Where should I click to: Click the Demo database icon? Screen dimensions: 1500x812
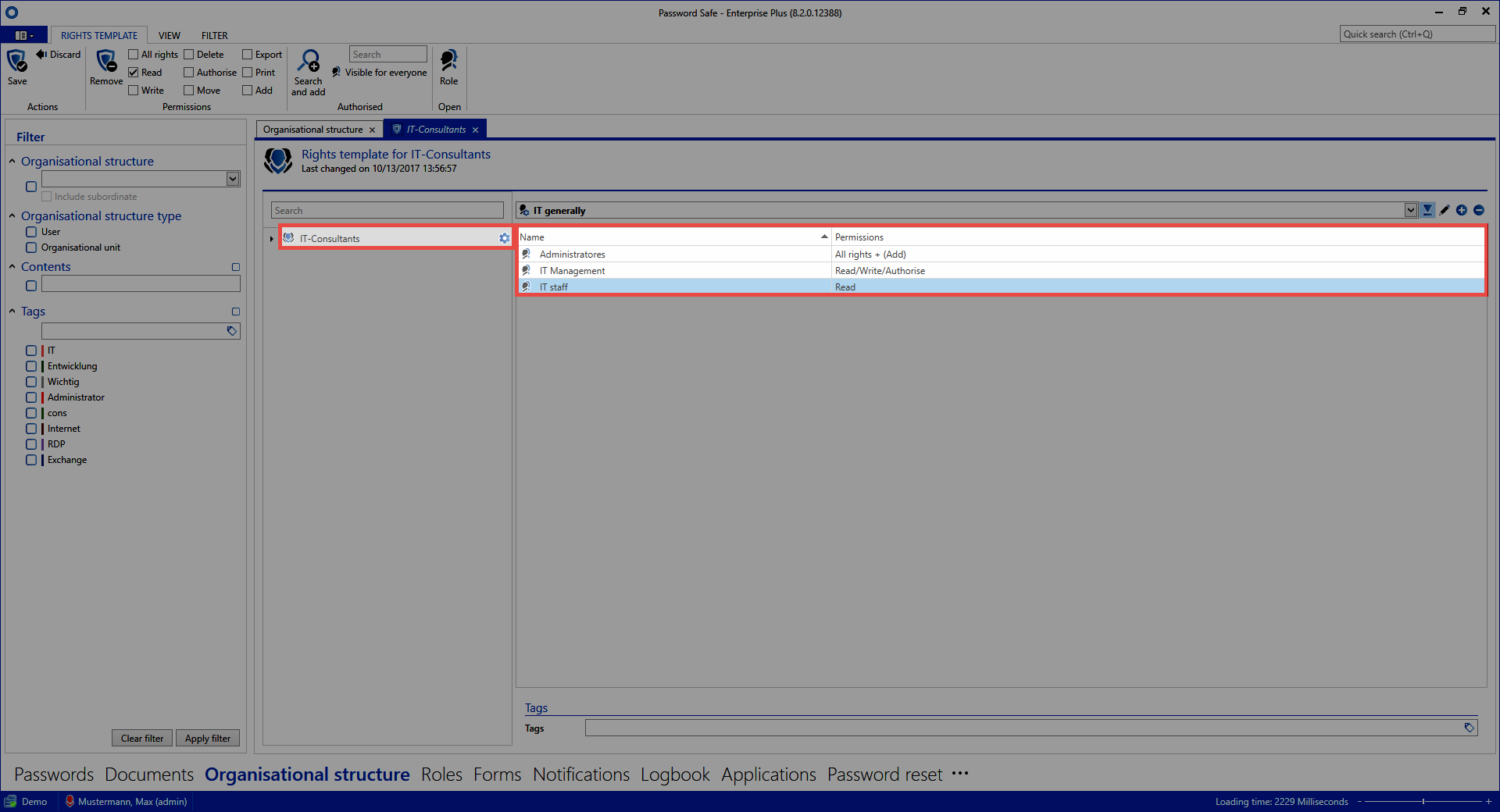[x=10, y=801]
